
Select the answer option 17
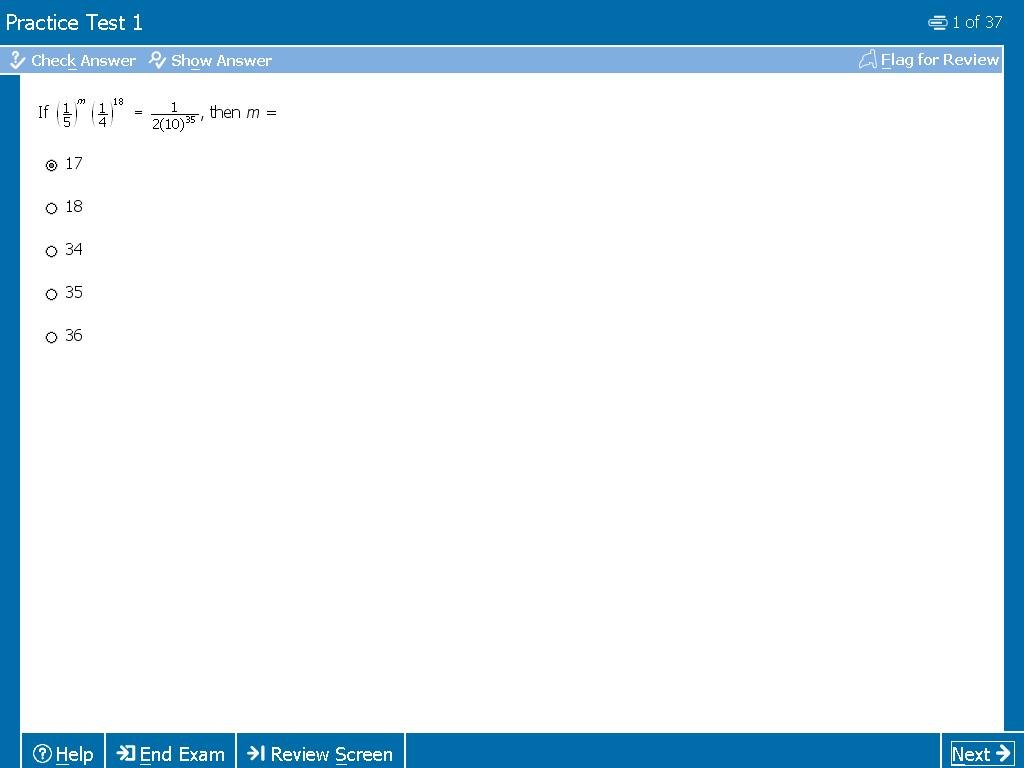pos(52,165)
